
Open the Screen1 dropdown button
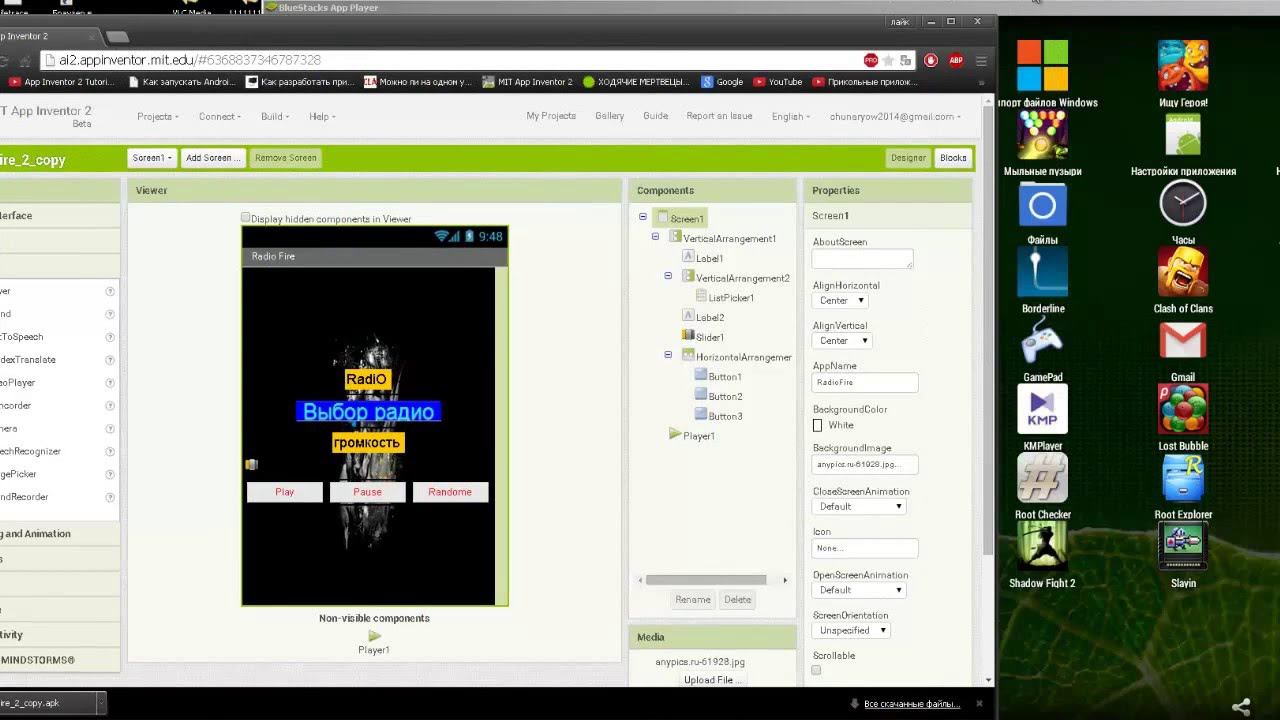[152, 158]
